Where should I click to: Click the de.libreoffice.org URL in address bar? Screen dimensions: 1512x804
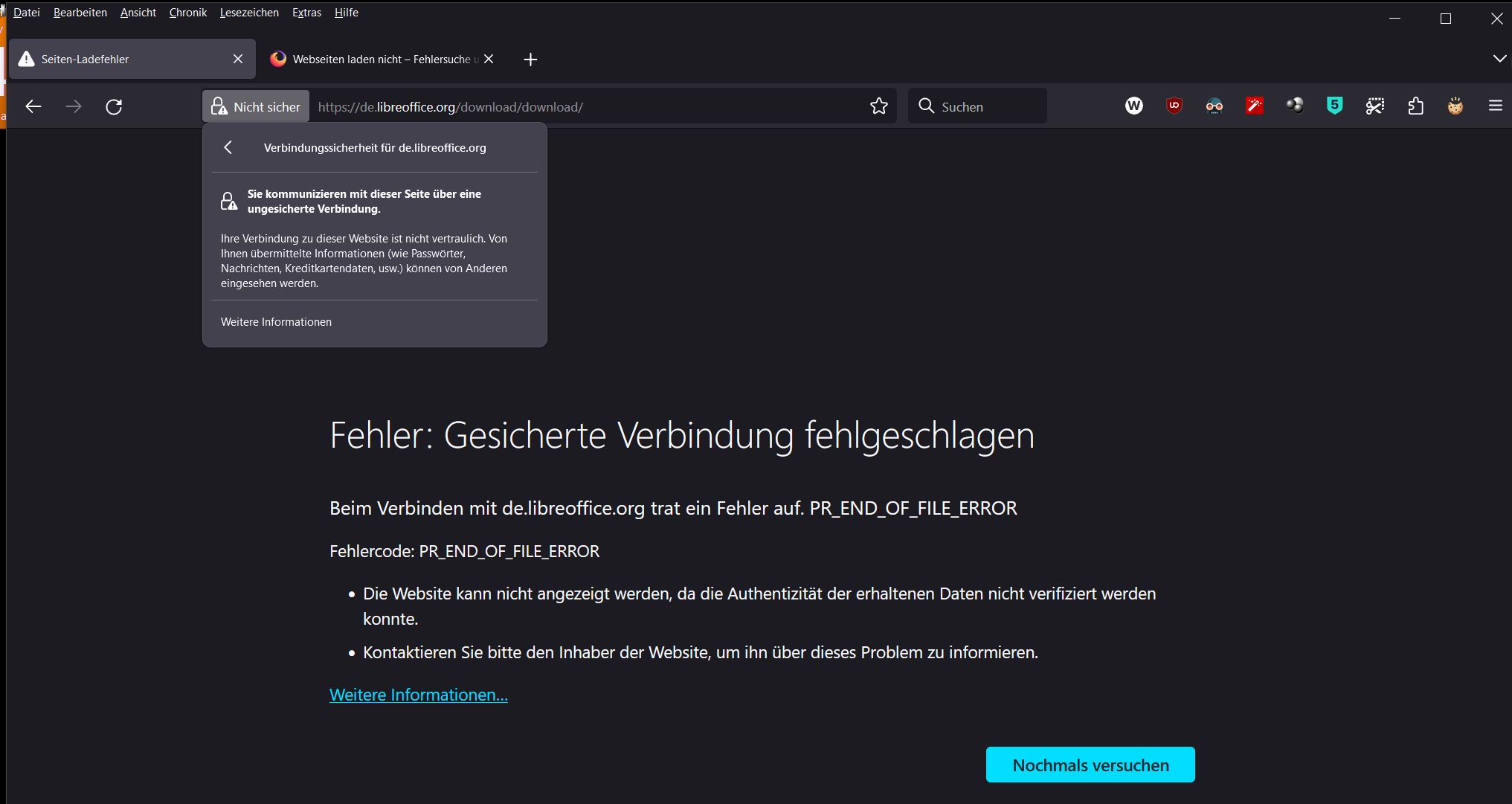click(451, 107)
